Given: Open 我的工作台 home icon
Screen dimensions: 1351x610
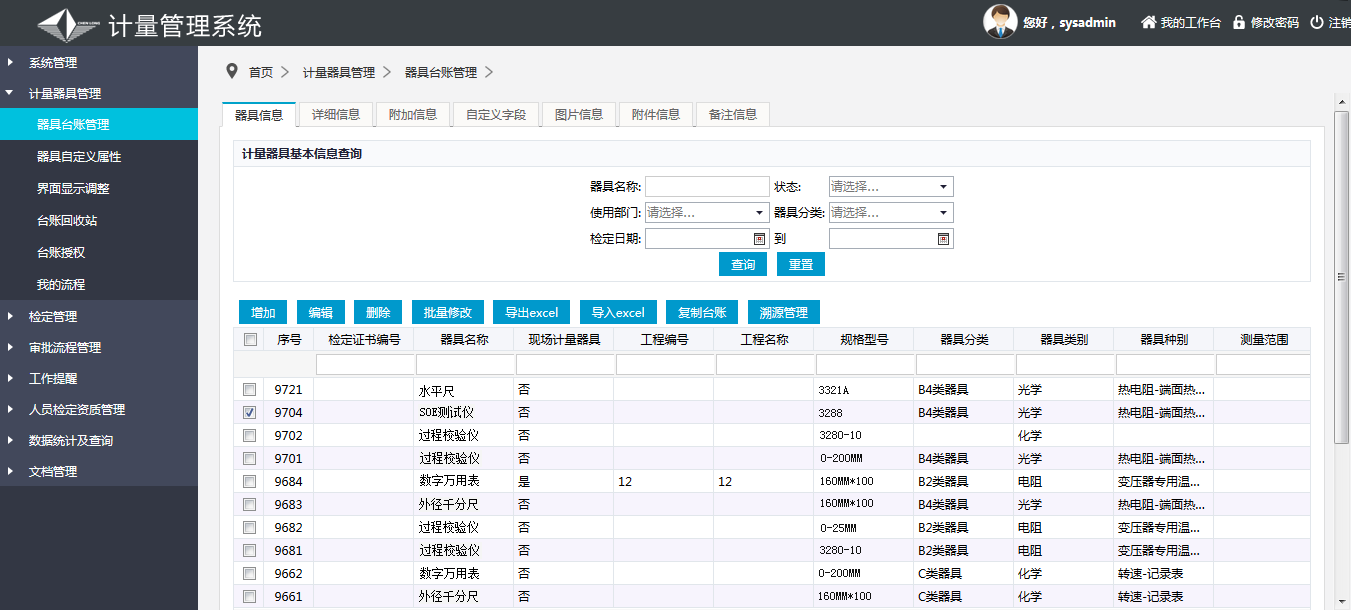Looking at the screenshot, I should (1149, 22).
